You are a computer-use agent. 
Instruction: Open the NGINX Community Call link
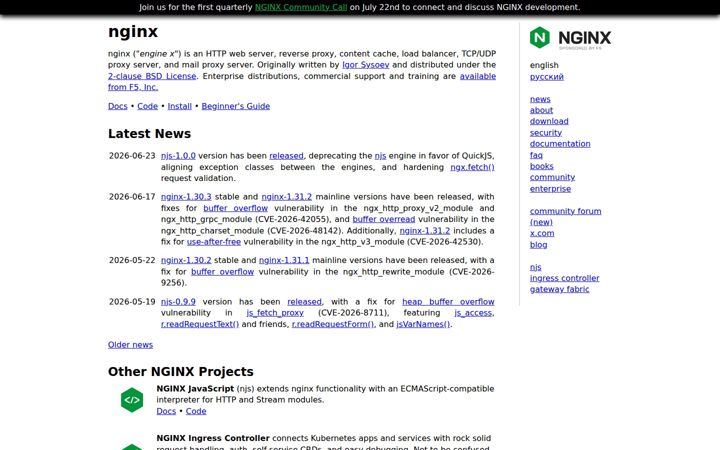point(301,7)
